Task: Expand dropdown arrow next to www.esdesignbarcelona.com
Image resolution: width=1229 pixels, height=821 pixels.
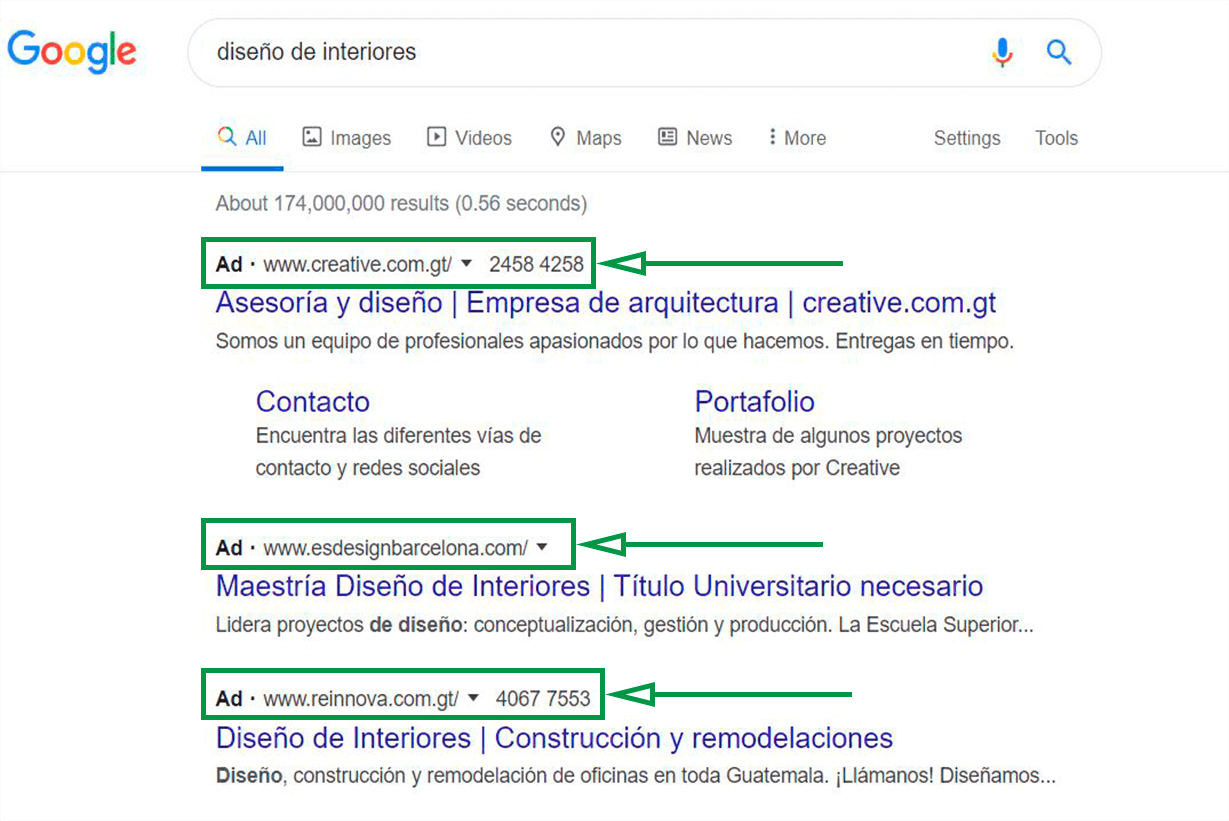Action: (542, 547)
